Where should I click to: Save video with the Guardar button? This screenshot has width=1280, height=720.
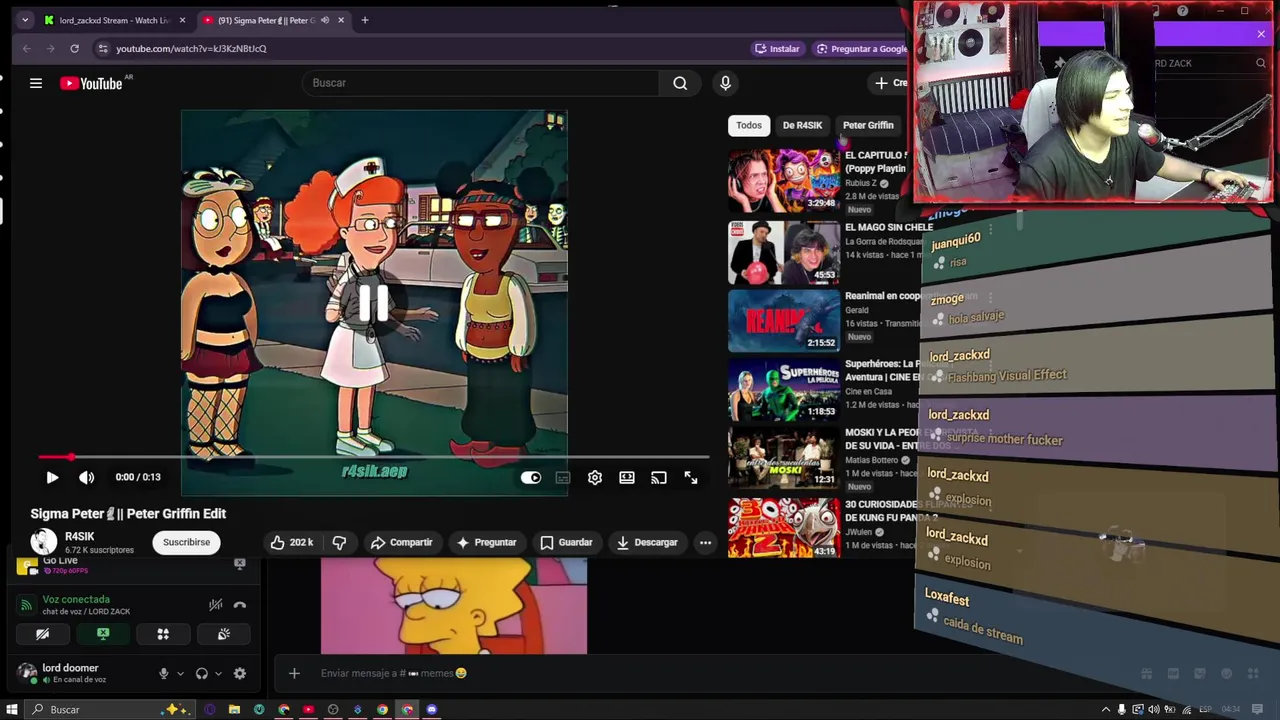point(566,542)
